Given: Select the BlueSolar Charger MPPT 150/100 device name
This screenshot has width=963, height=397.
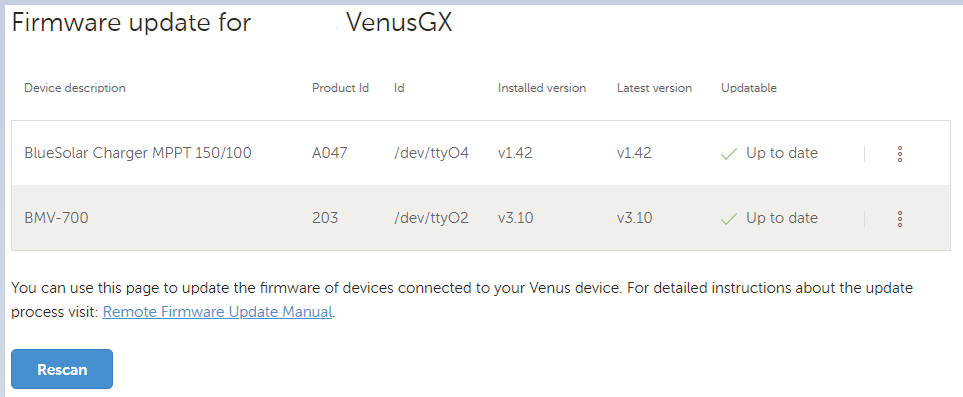Looking at the screenshot, I should (138, 153).
